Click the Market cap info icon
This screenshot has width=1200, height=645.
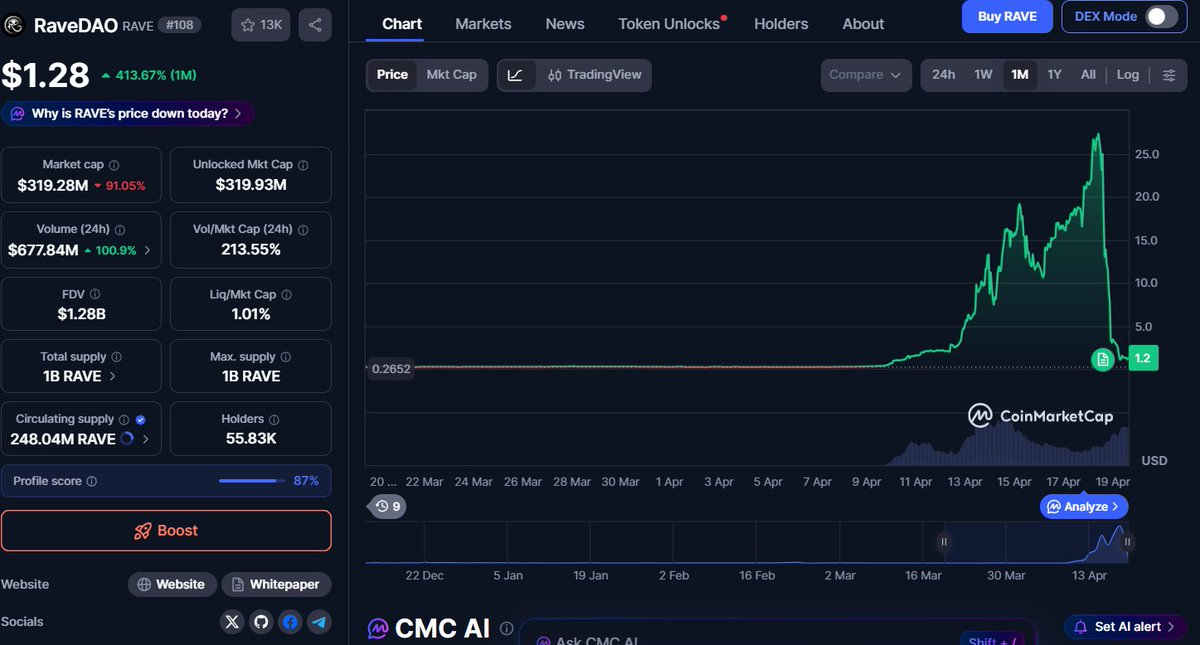click(114, 165)
